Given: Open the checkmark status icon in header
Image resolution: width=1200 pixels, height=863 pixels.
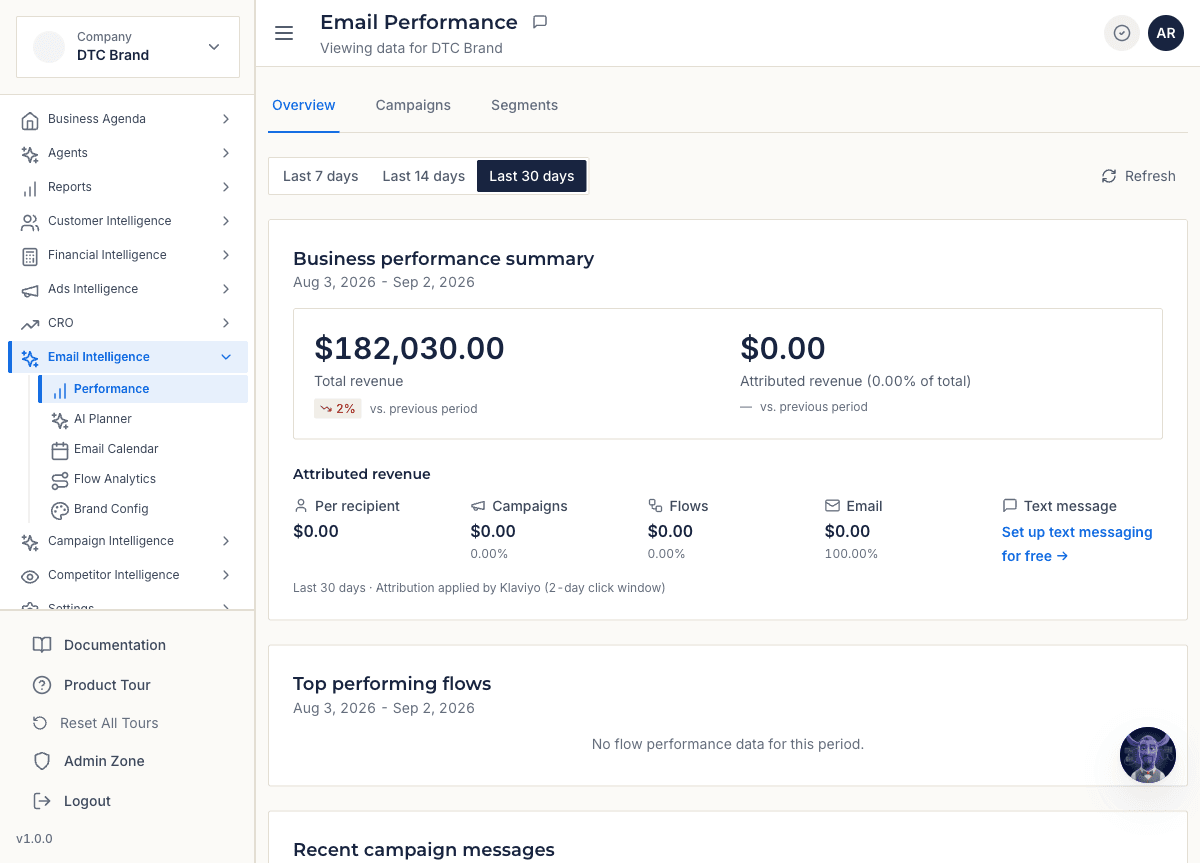Looking at the screenshot, I should coord(1122,33).
